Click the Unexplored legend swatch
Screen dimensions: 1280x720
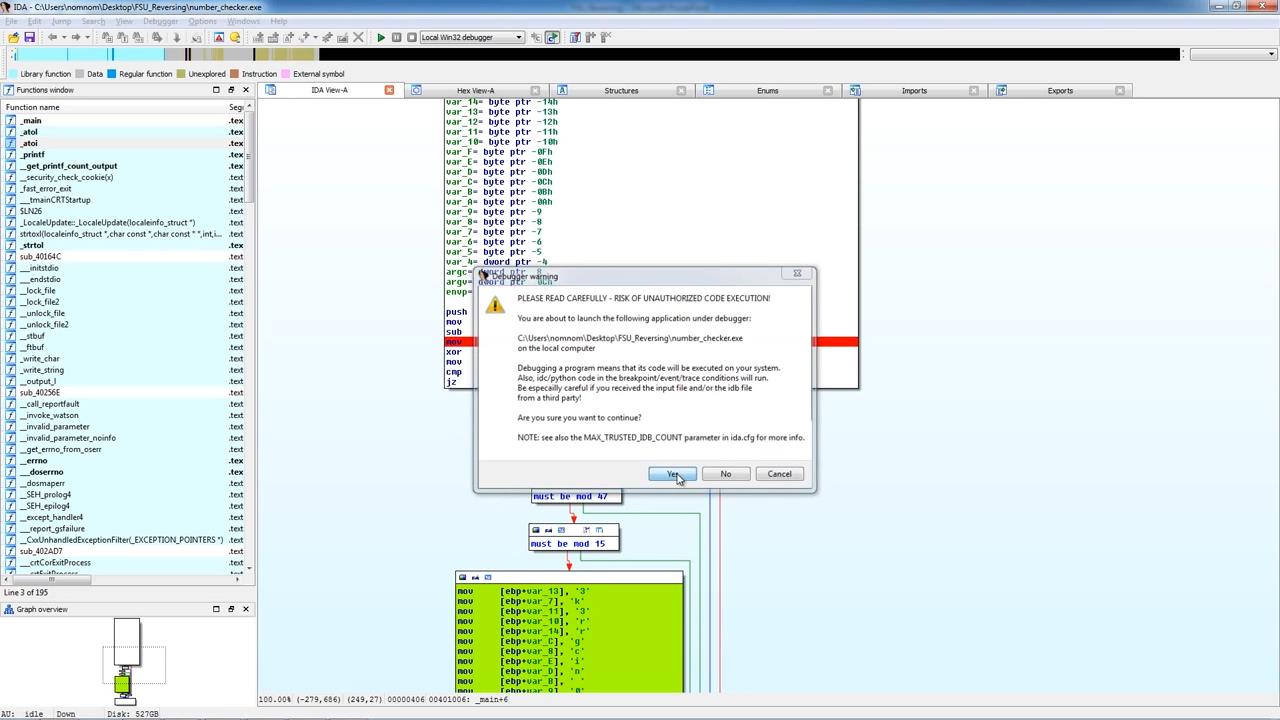click(181, 74)
